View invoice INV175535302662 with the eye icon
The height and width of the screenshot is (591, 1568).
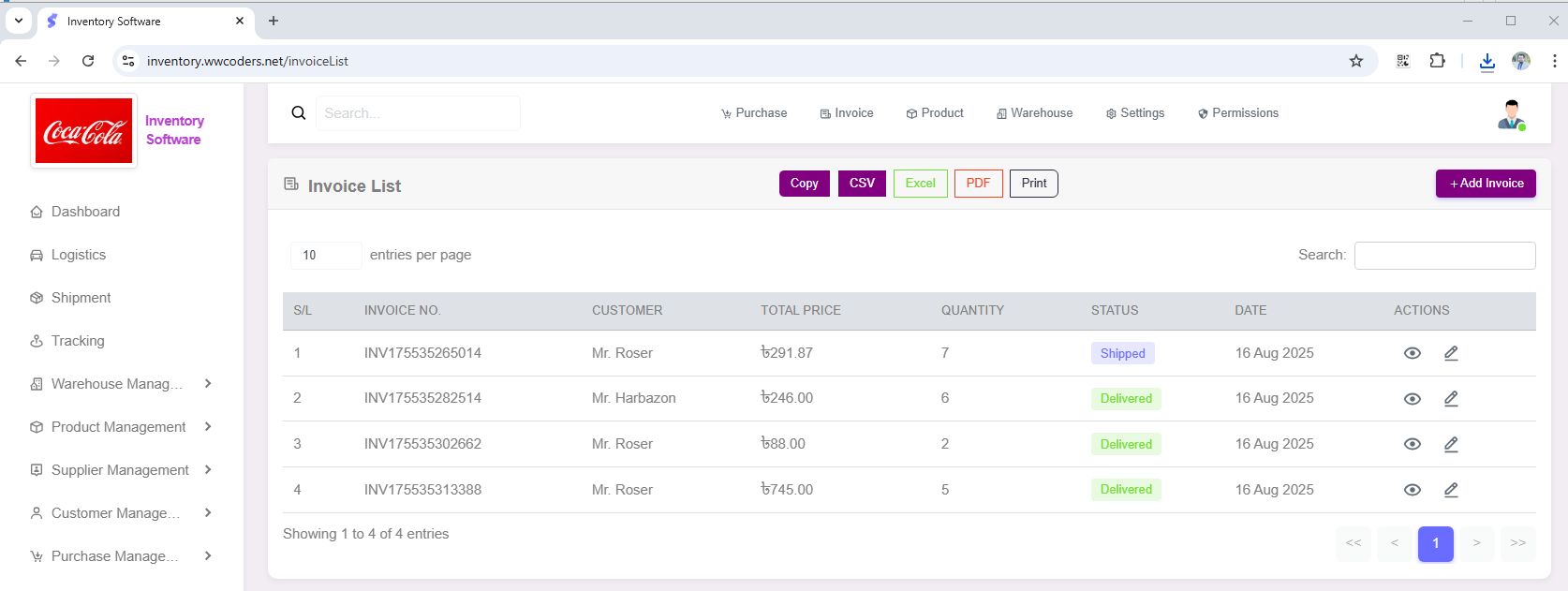click(x=1412, y=444)
